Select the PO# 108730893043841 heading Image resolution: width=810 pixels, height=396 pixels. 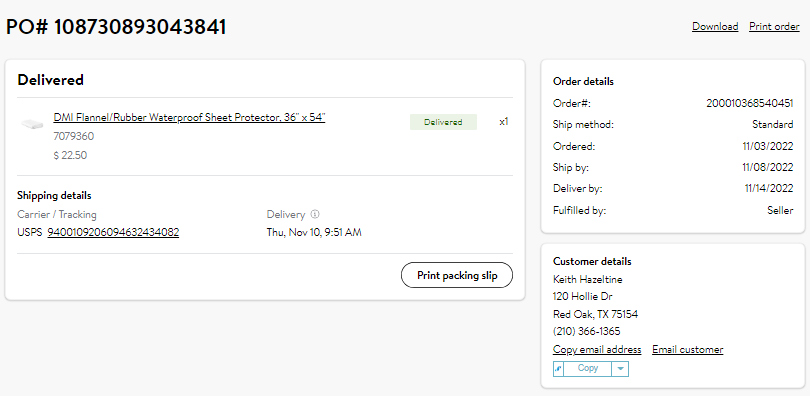[116, 27]
